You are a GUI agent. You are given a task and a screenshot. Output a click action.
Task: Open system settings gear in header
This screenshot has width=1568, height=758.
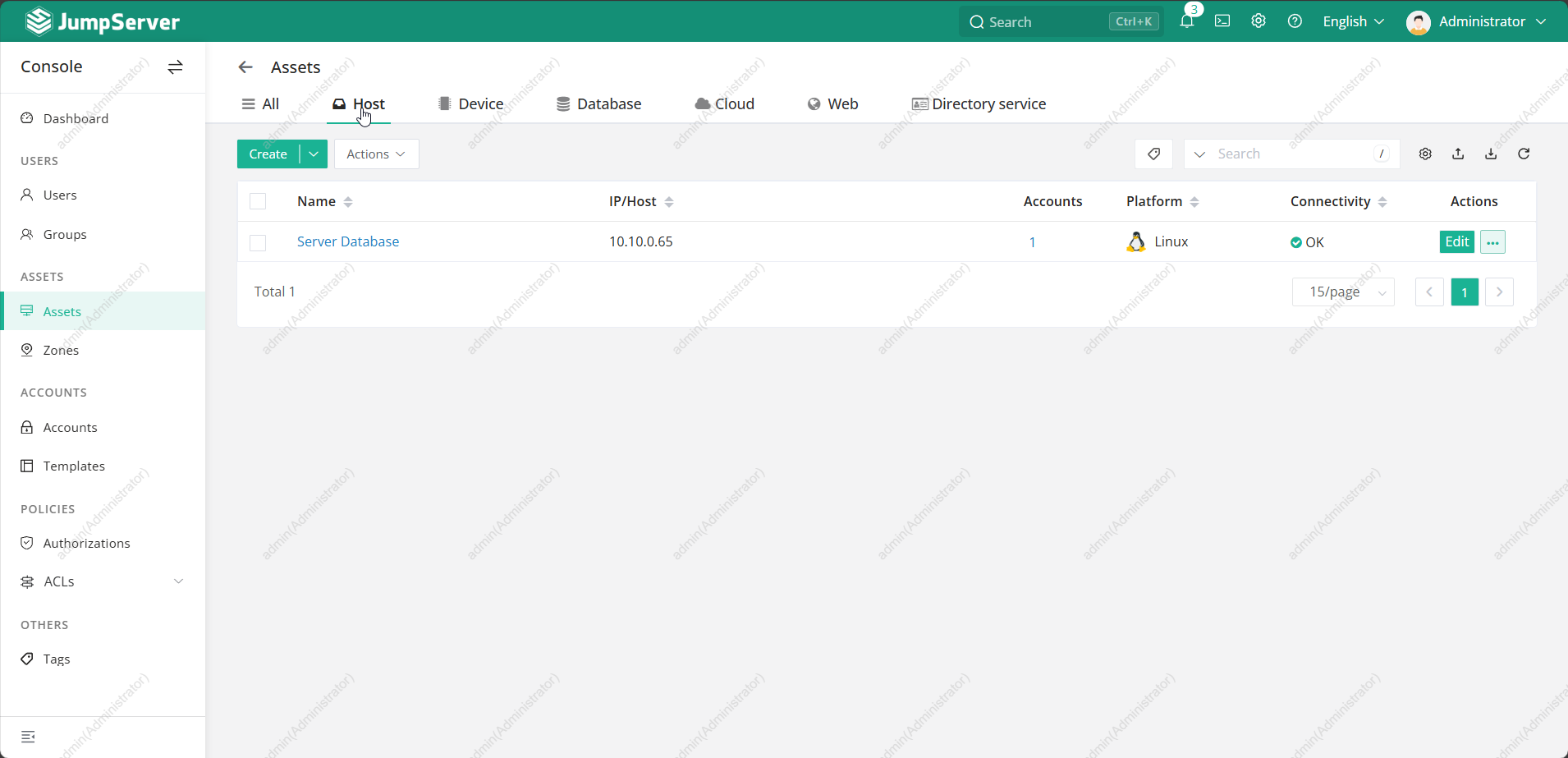(1259, 21)
